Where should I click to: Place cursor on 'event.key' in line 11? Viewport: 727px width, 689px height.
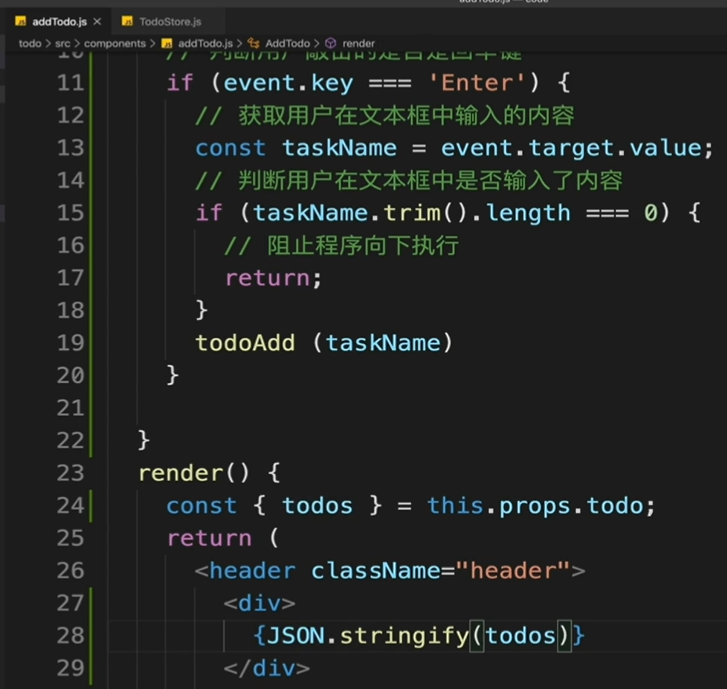coord(288,83)
